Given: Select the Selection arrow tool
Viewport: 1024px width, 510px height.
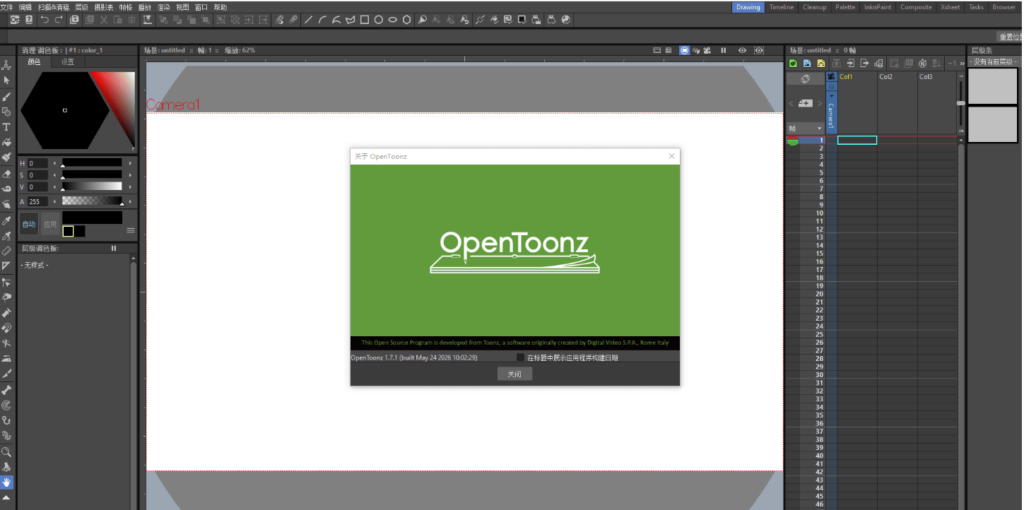Looking at the screenshot, I should click(7, 80).
